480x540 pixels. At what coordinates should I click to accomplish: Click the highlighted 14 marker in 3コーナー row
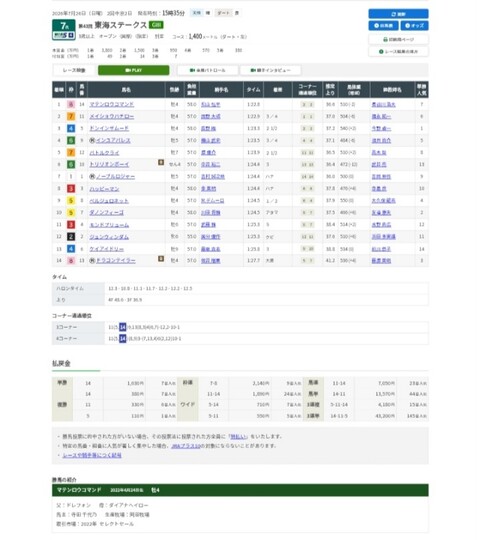click(x=123, y=327)
